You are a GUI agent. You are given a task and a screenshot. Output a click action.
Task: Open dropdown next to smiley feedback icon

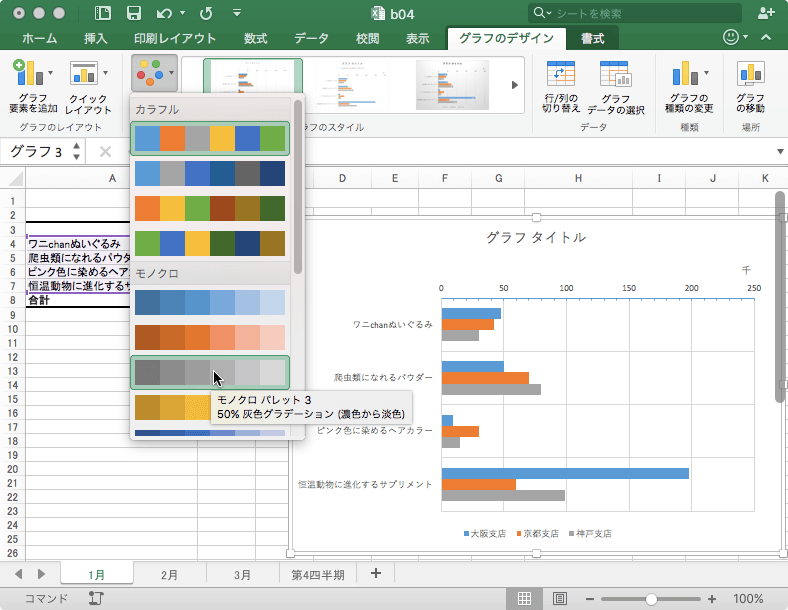pos(745,37)
